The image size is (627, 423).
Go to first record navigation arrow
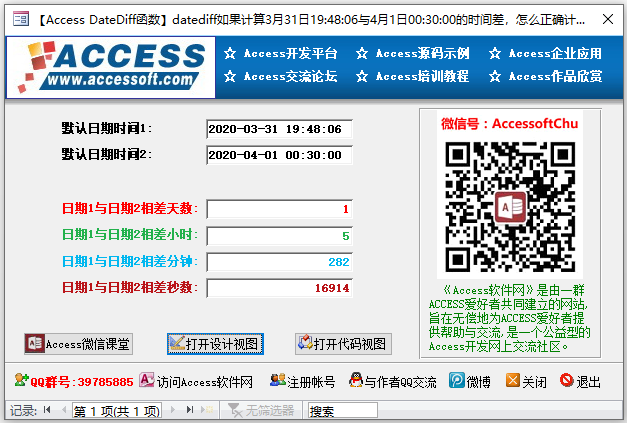tap(47, 410)
